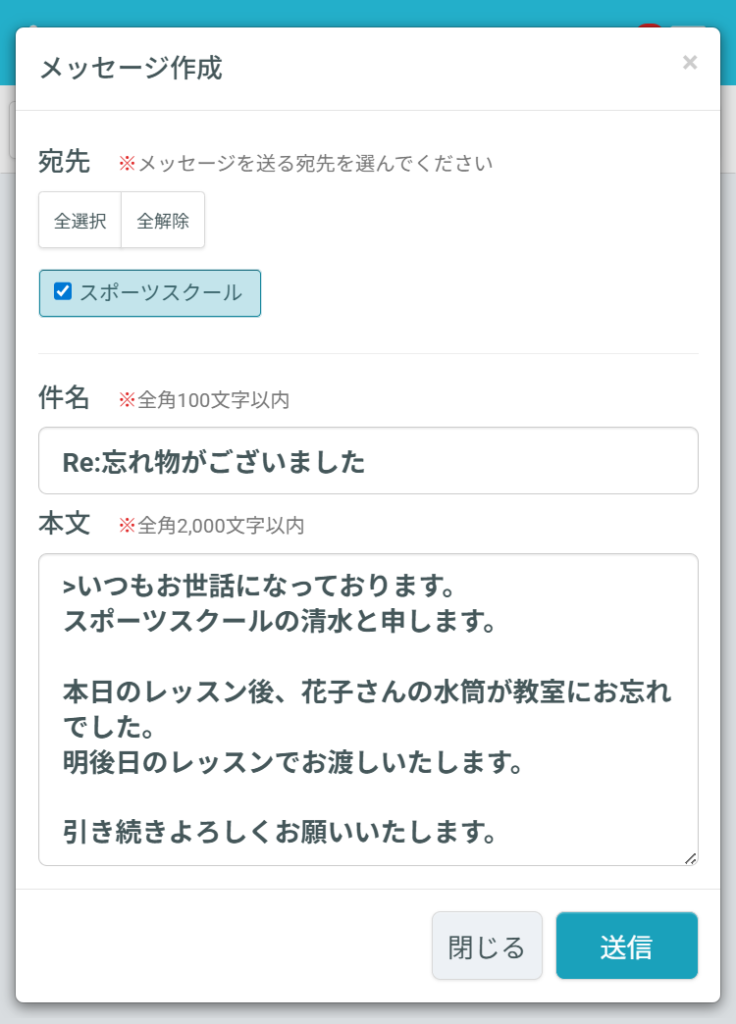Click the 全解除 button
The image size is (736, 1024).
tap(163, 221)
